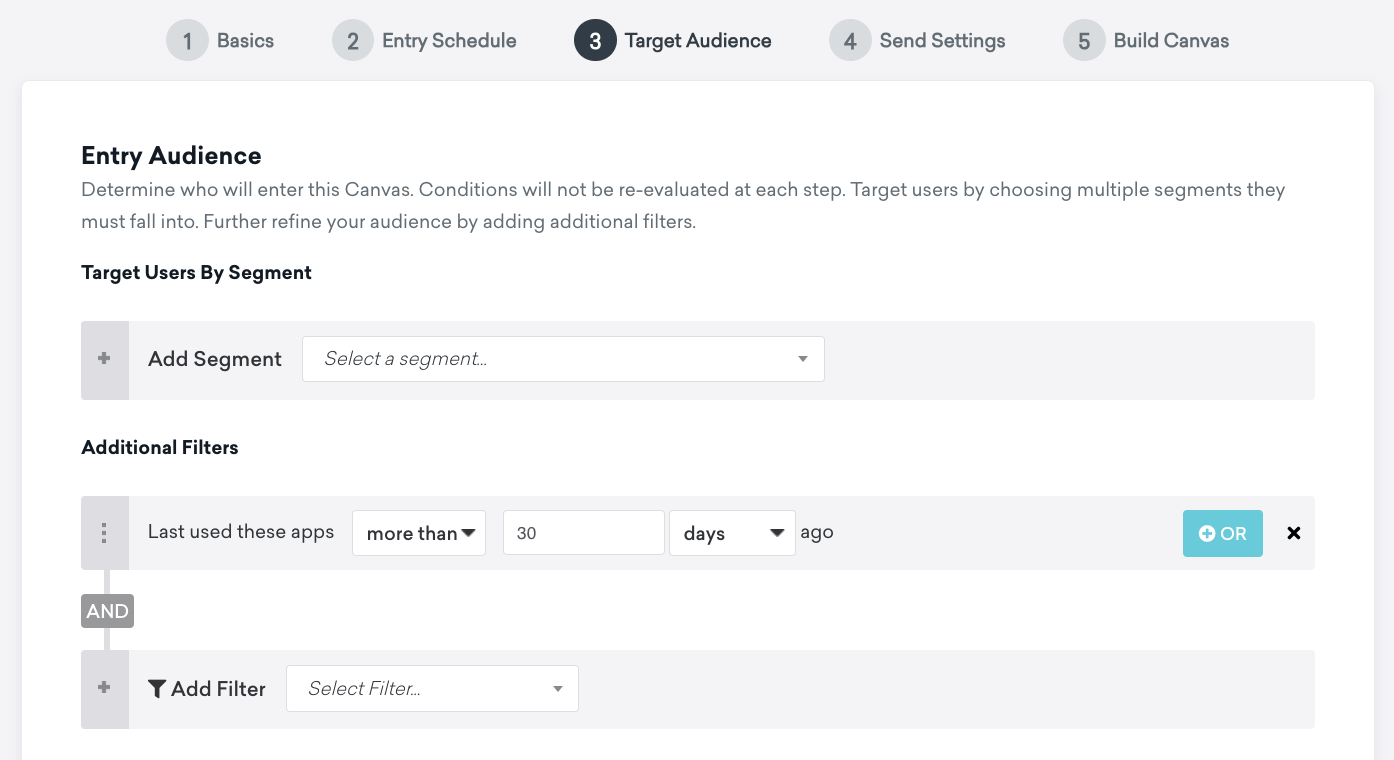
Task: Click the plus icon beside Add Segment
Action: click(x=104, y=359)
